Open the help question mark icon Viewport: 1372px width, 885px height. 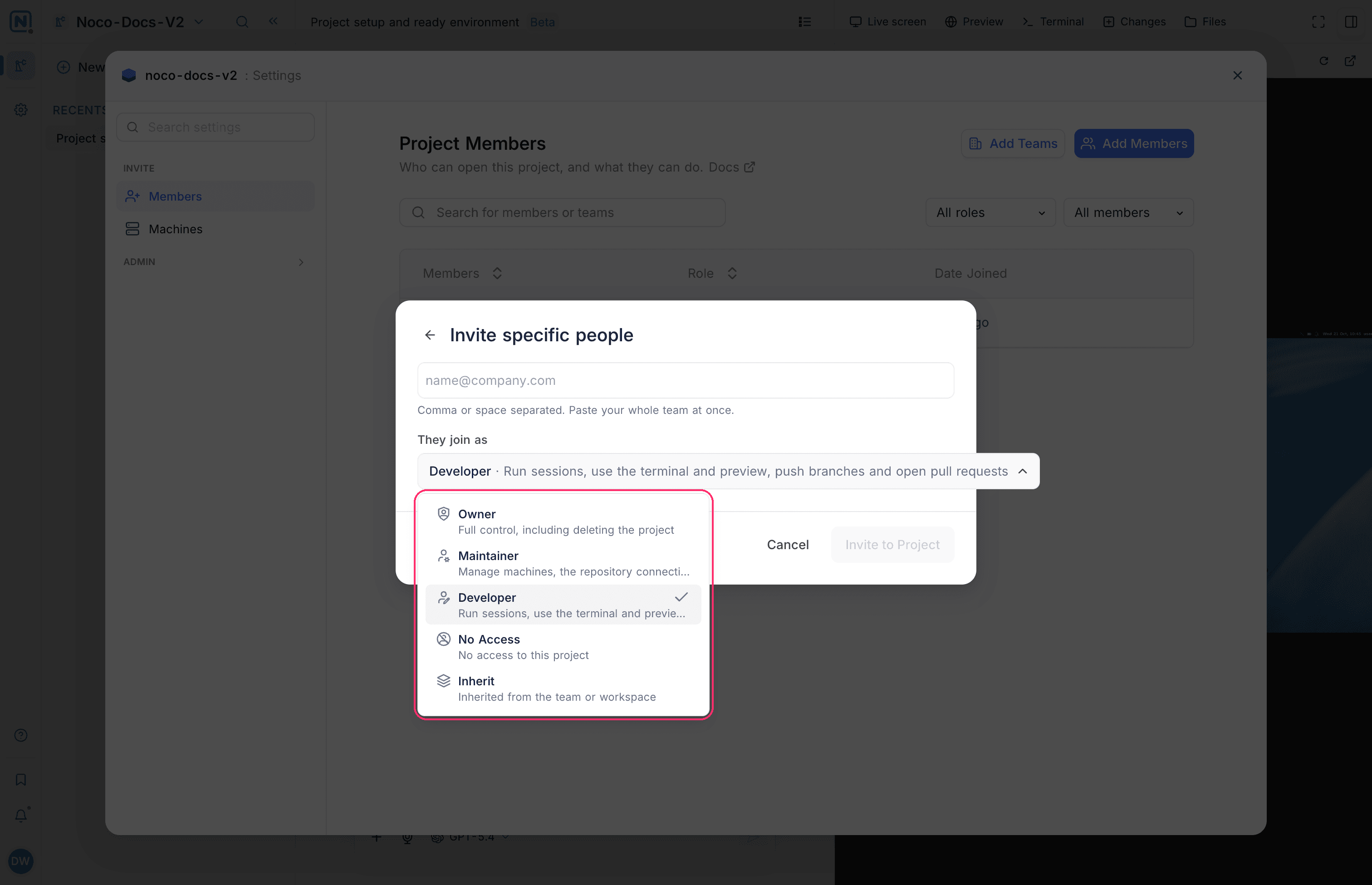21,735
